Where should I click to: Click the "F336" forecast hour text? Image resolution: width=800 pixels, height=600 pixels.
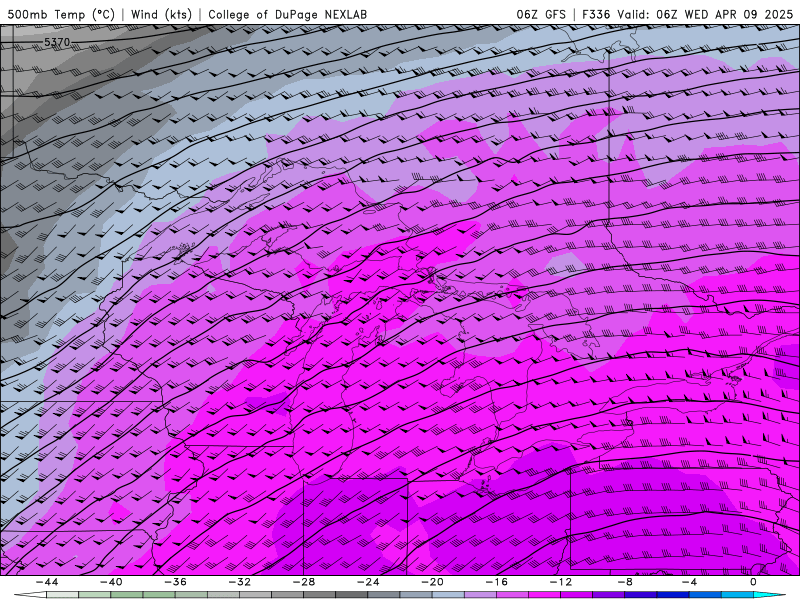[x=596, y=14]
